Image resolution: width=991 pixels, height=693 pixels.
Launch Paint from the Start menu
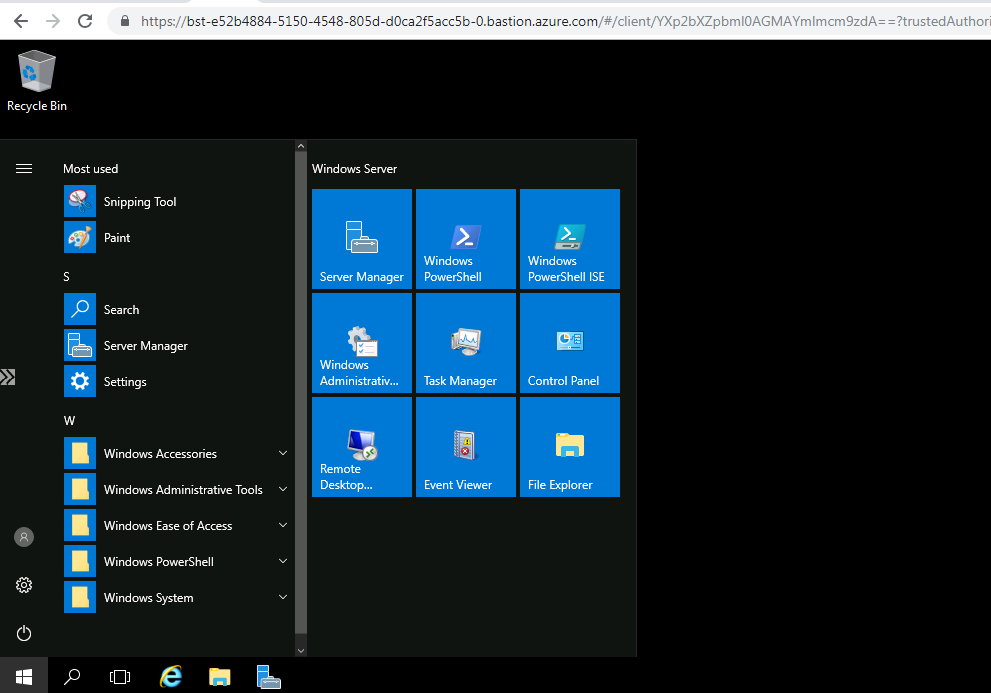click(x=117, y=237)
